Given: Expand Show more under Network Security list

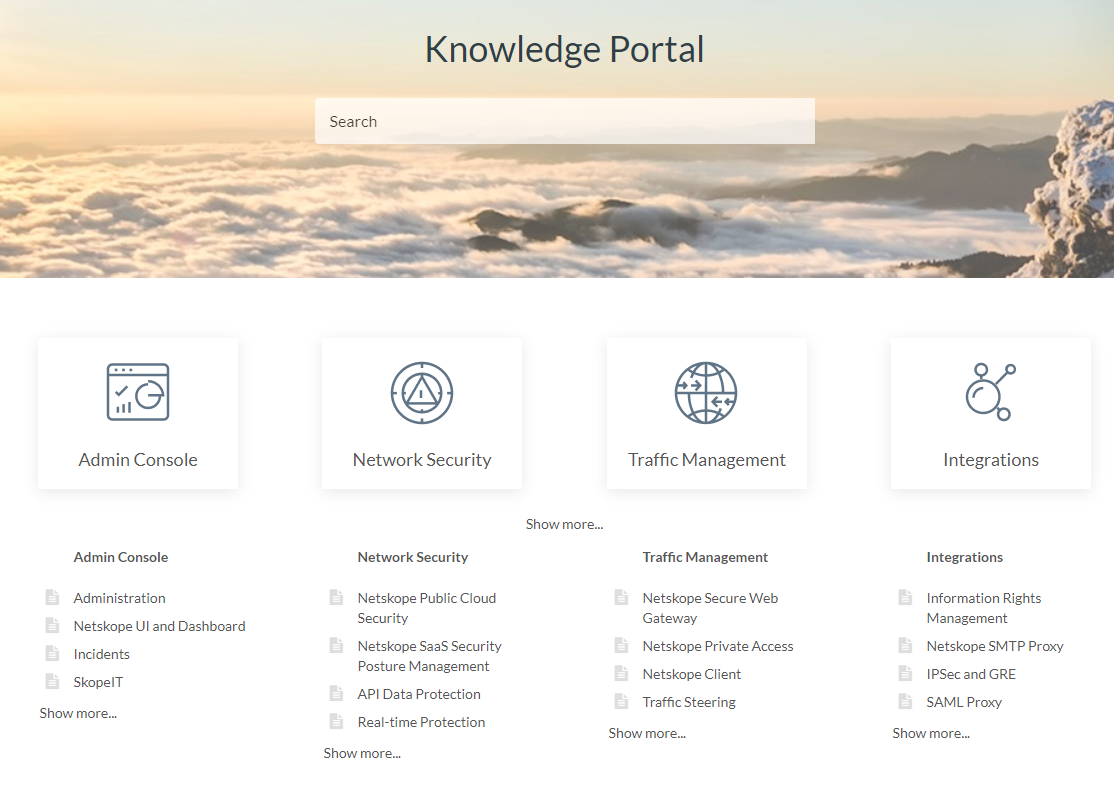Looking at the screenshot, I should click(x=362, y=753).
